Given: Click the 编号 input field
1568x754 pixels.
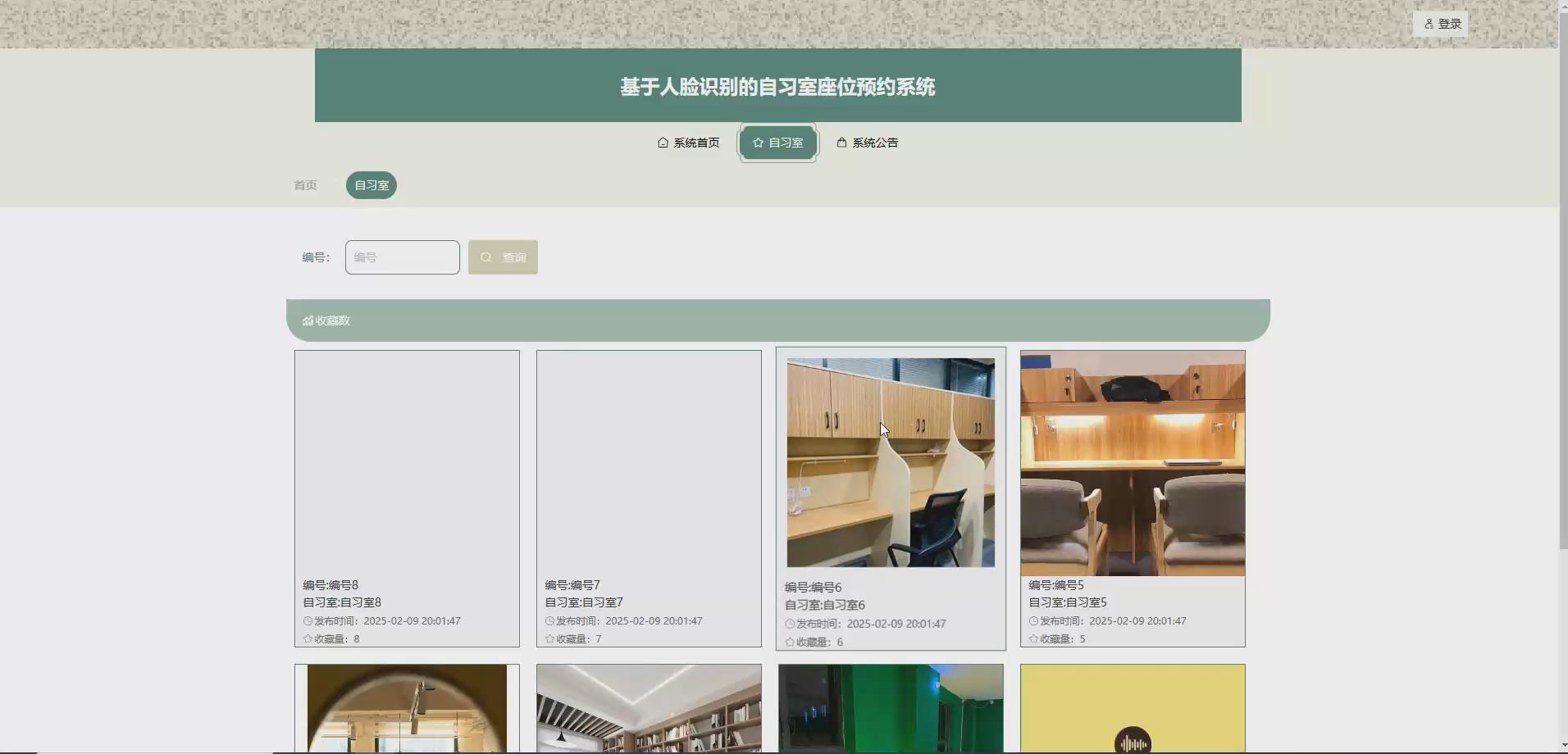Looking at the screenshot, I should [x=402, y=257].
